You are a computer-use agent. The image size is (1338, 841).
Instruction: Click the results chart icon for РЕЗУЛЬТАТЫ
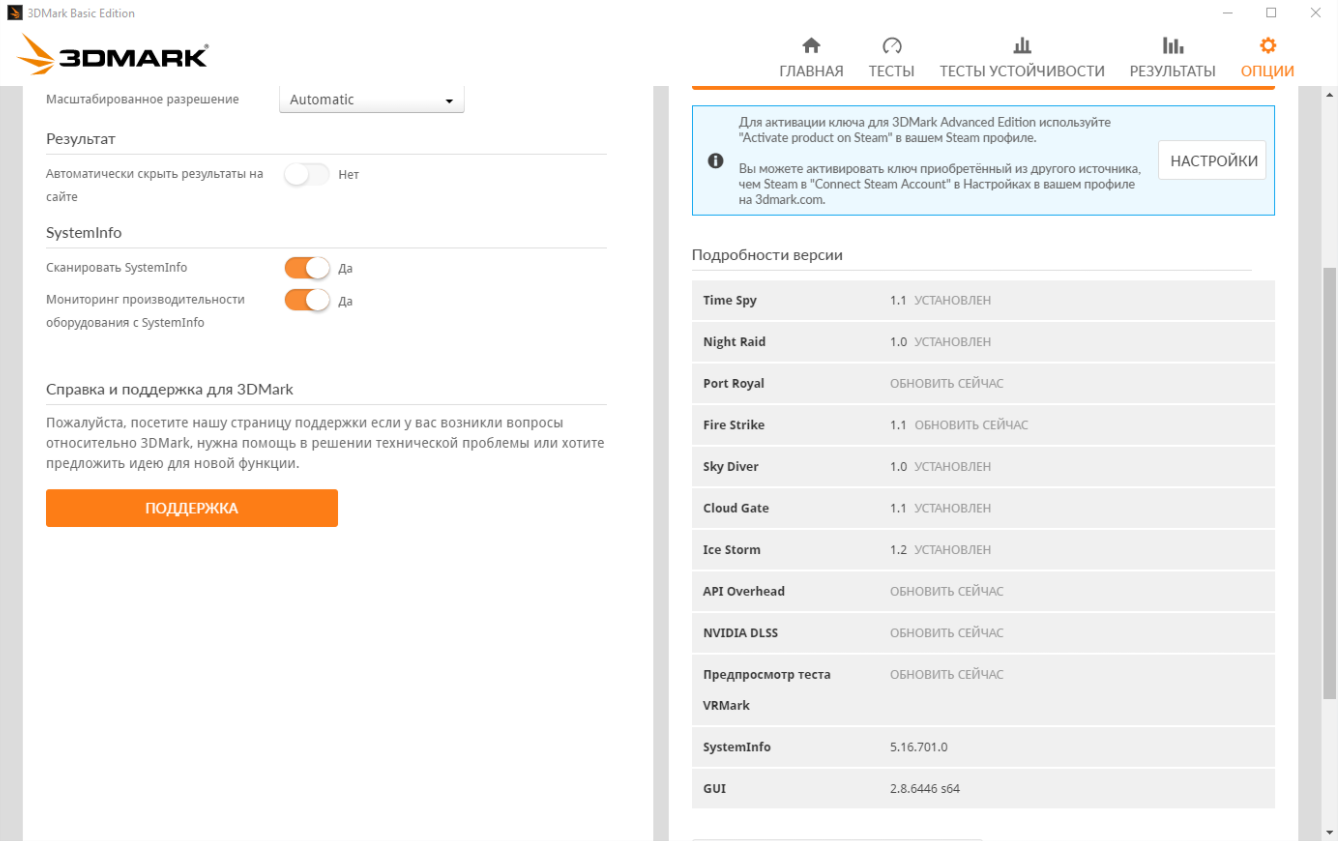tap(1173, 46)
